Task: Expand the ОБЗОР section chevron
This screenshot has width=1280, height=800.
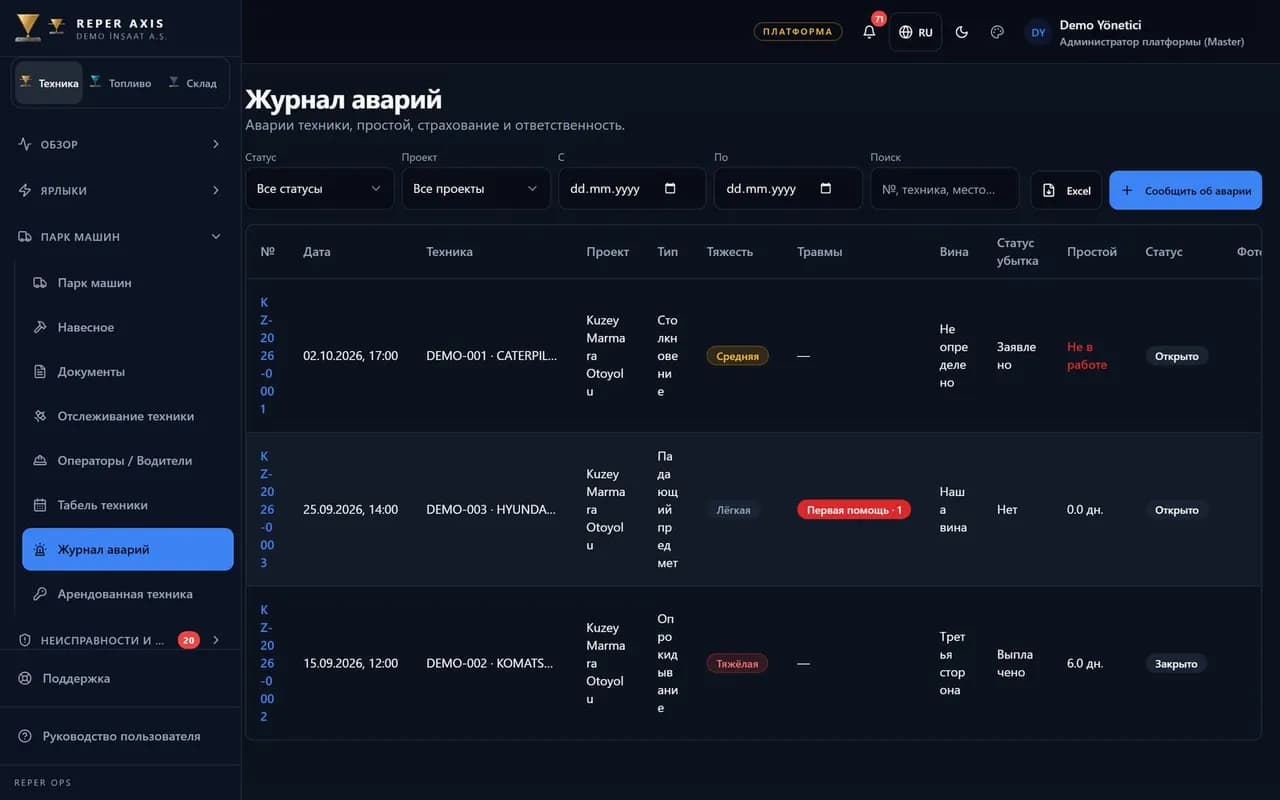Action: [215, 144]
